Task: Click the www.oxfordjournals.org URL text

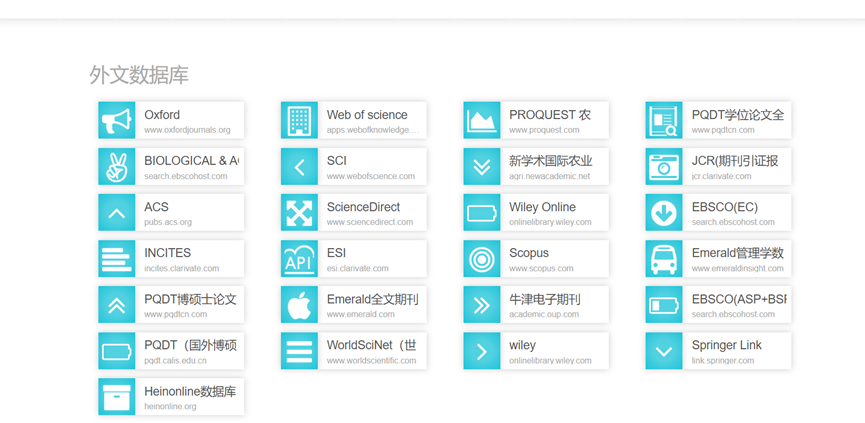Action: [188, 130]
